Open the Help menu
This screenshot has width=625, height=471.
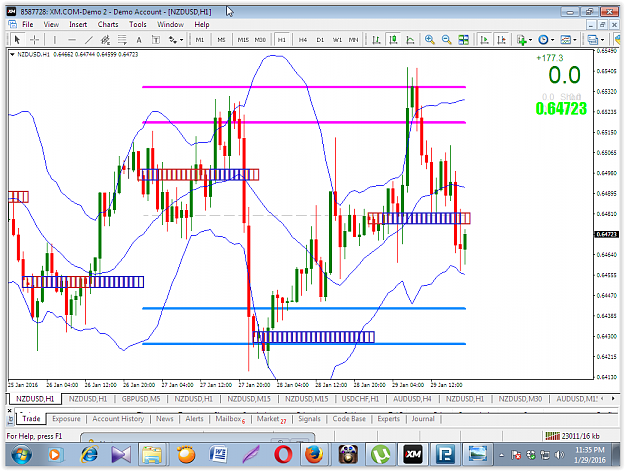(x=202, y=24)
